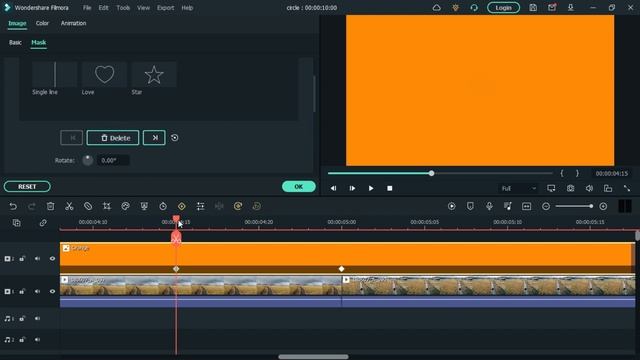This screenshot has width=640, height=360.
Task: Click the cloud icon in the title bar
Action: 436,7
